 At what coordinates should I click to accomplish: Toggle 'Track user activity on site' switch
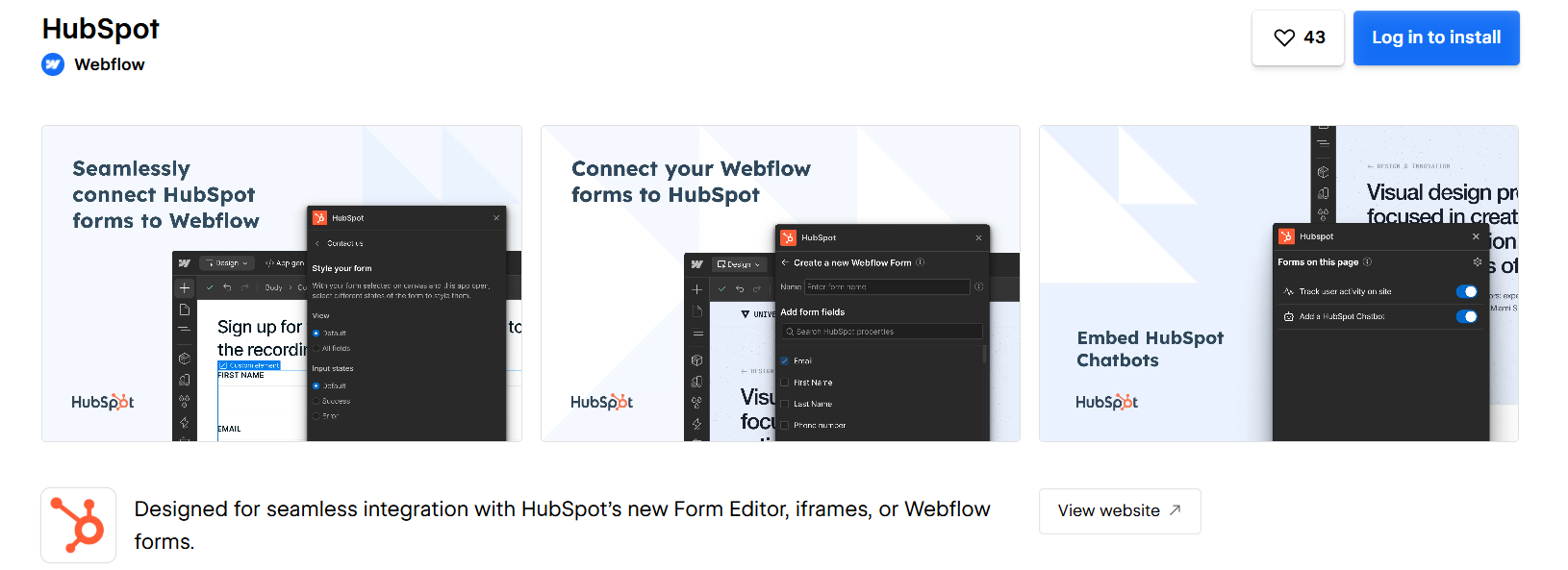coord(1467,291)
